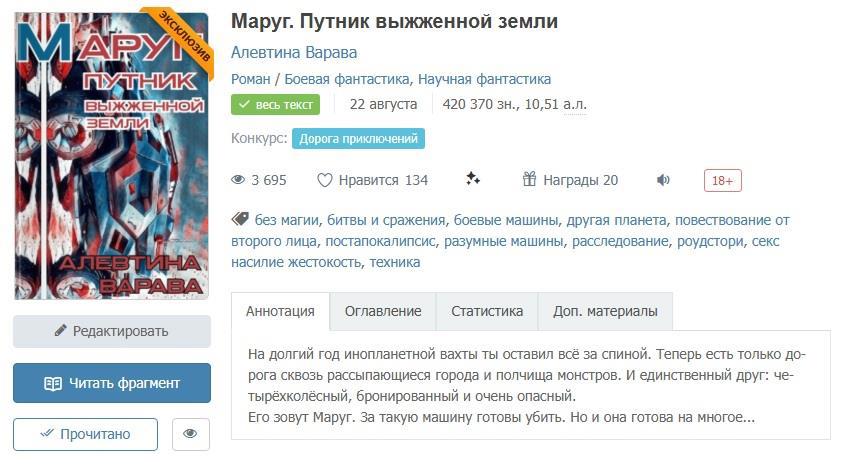Screen dimensions: 848x466
Task: Click the 'Дорога приключений' contest tag
Action: click(358, 138)
